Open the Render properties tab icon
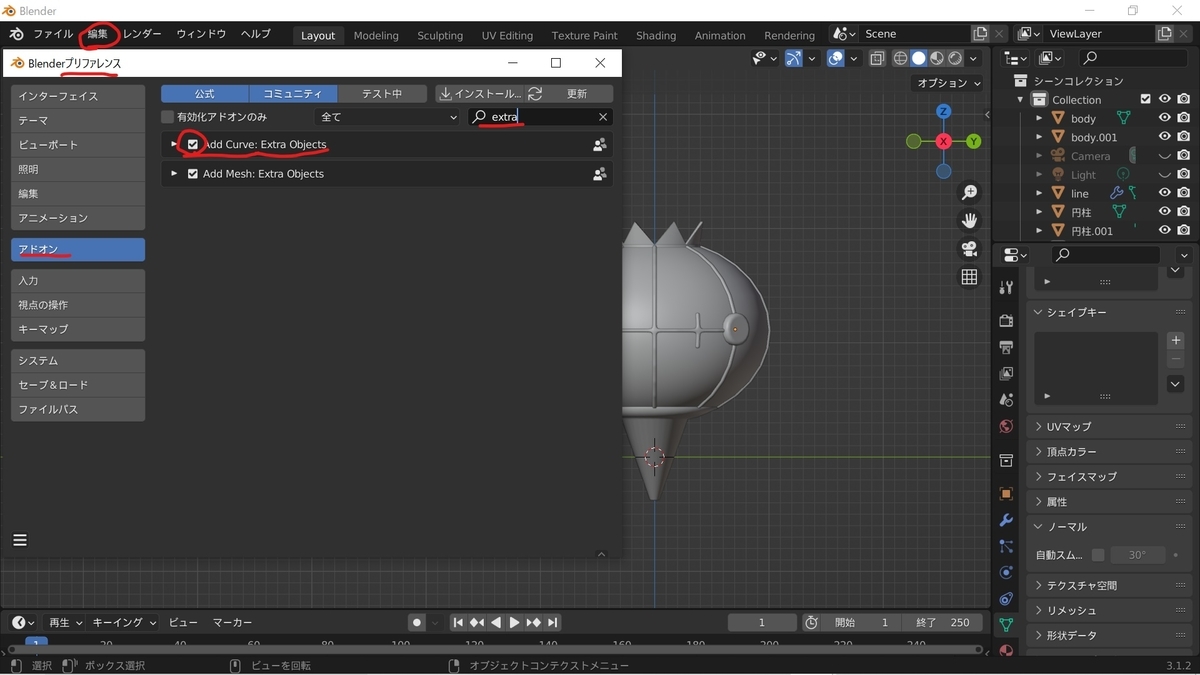Viewport: 1200px width, 675px height. (1006, 321)
